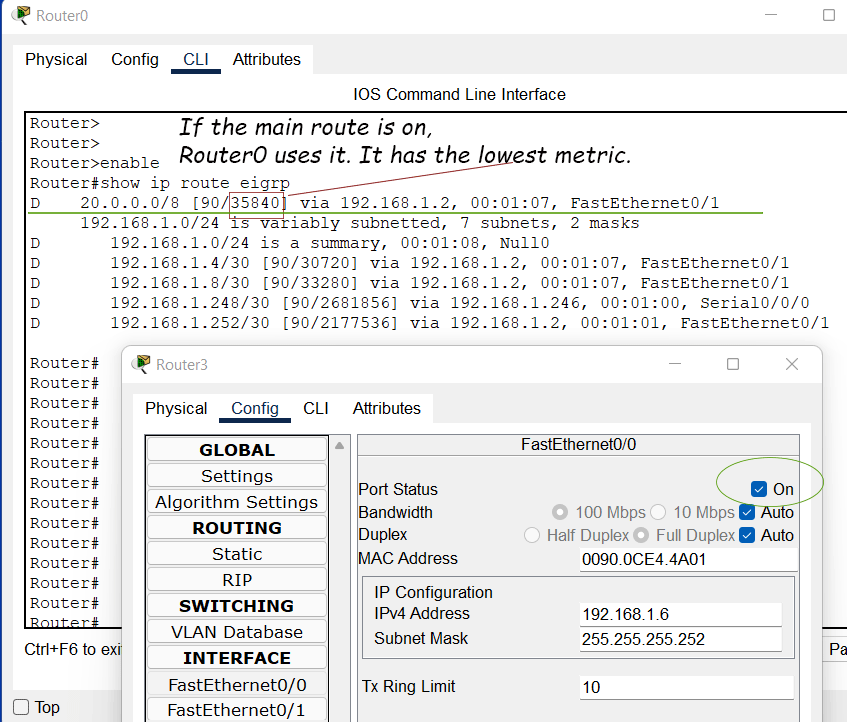Select the 10 Mbps radio button

[x=658, y=512]
